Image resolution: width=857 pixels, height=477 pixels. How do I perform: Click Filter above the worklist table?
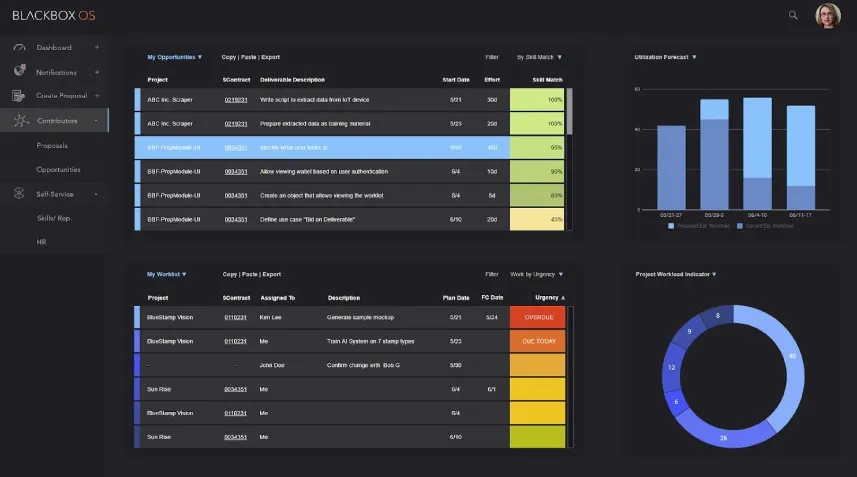tap(492, 274)
